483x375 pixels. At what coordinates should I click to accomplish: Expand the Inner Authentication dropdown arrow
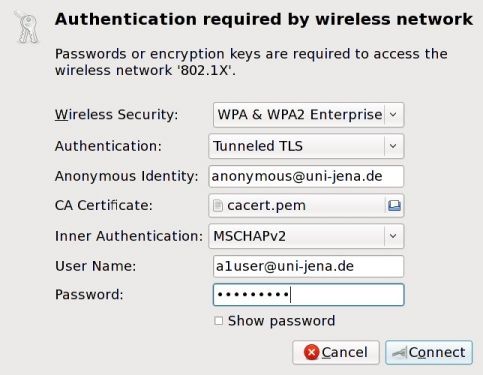pyautogui.click(x=393, y=236)
